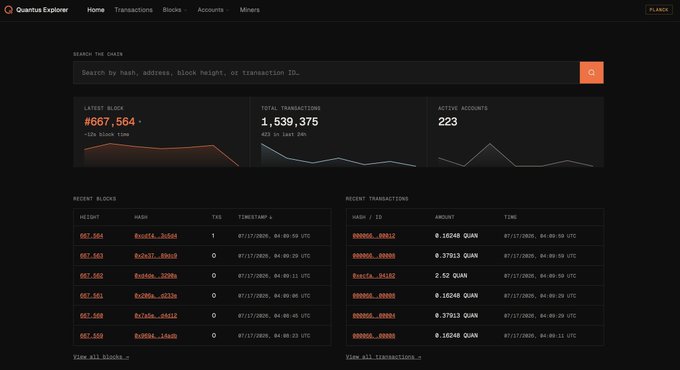Focus the search by hash field
Screen dimensions: 680x370
[x=326, y=72]
